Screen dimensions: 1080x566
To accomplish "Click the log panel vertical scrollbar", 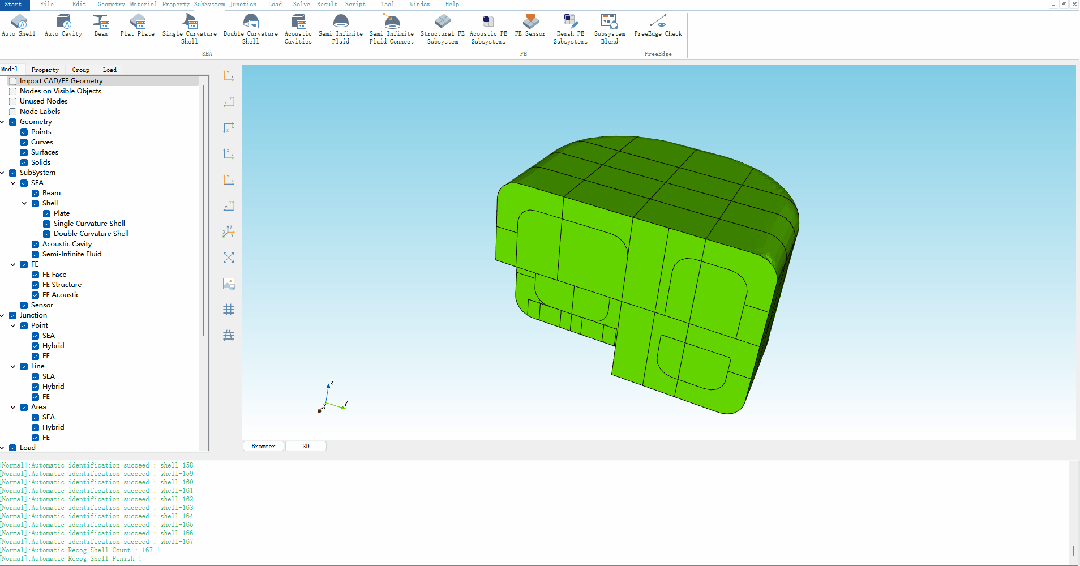I will click(1073, 552).
